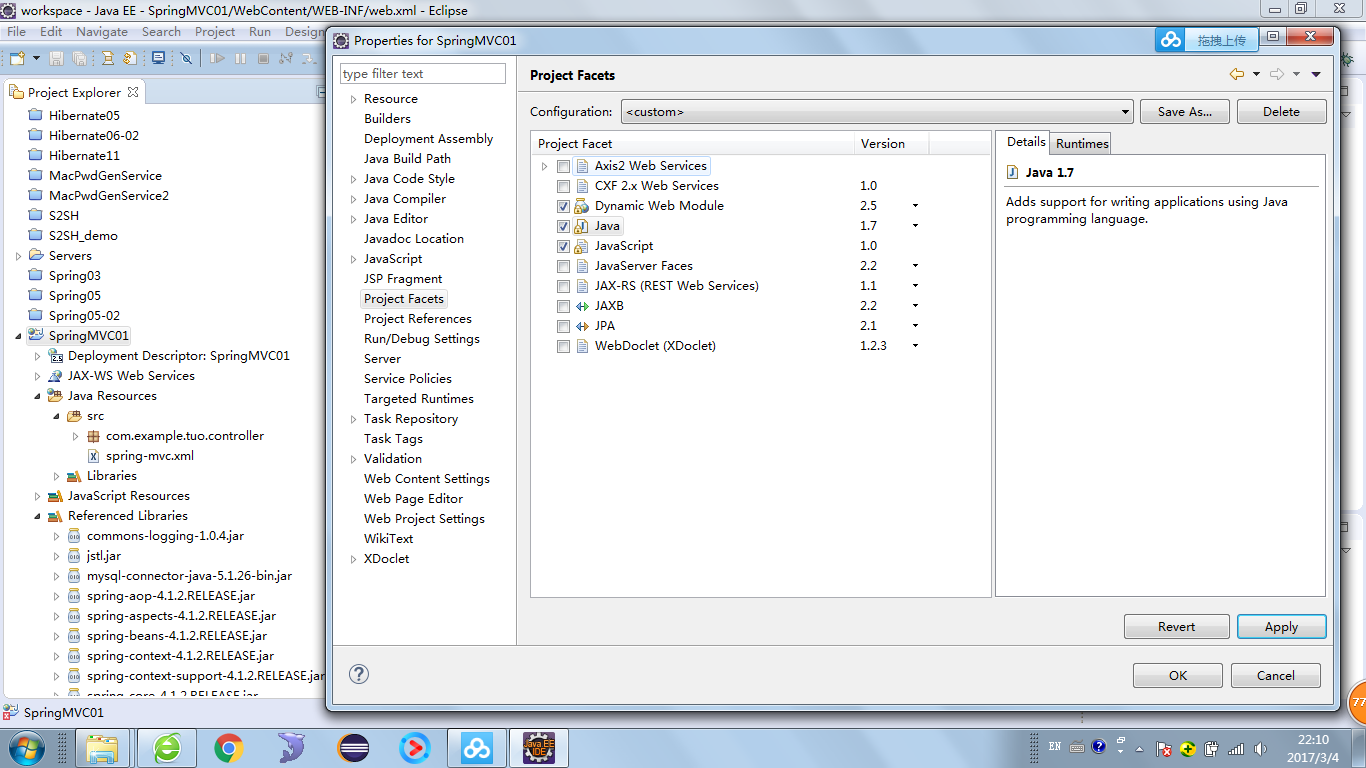Click the Save All icon in Eclipse toolbar

[79, 58]
